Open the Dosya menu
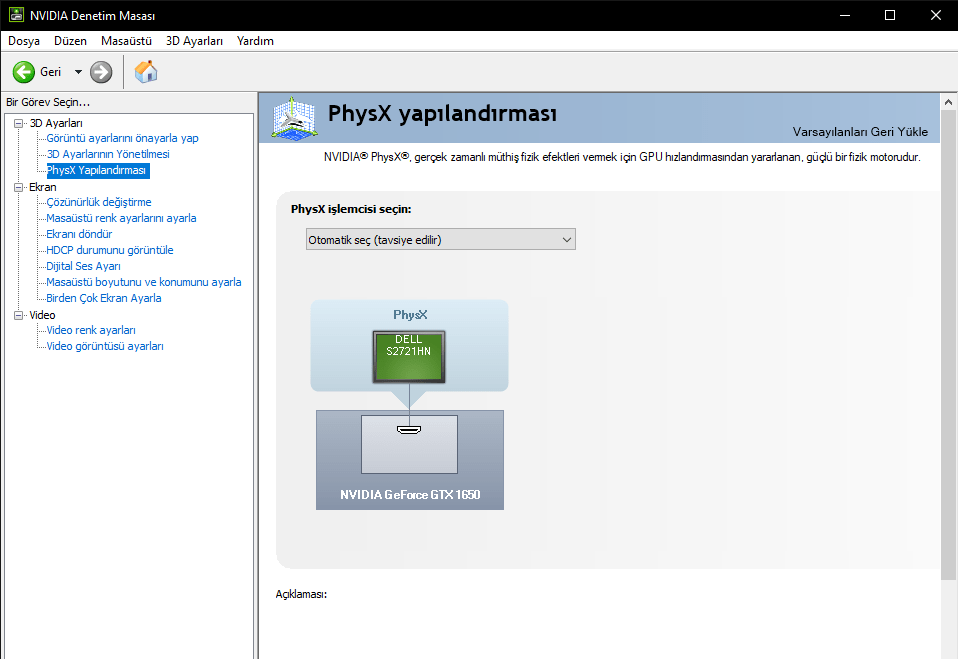Viewport: 958px width, 659px height. pos(24,41)
